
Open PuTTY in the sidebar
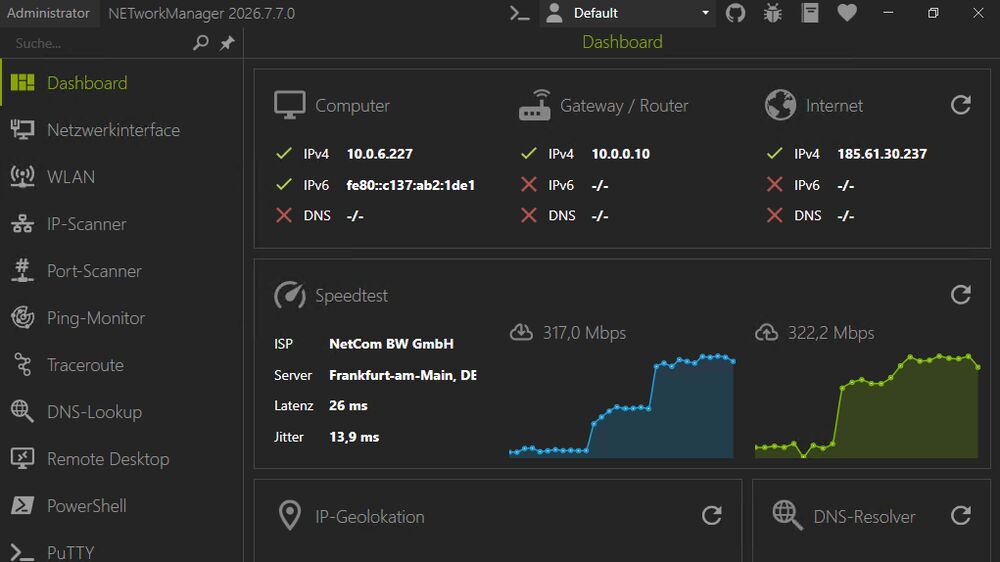[121, 550]
